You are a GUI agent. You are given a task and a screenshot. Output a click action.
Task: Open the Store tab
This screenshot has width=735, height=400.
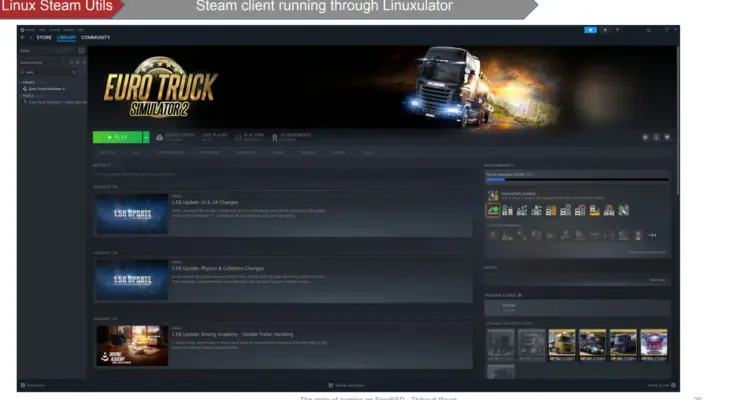(x=44, y=38)
